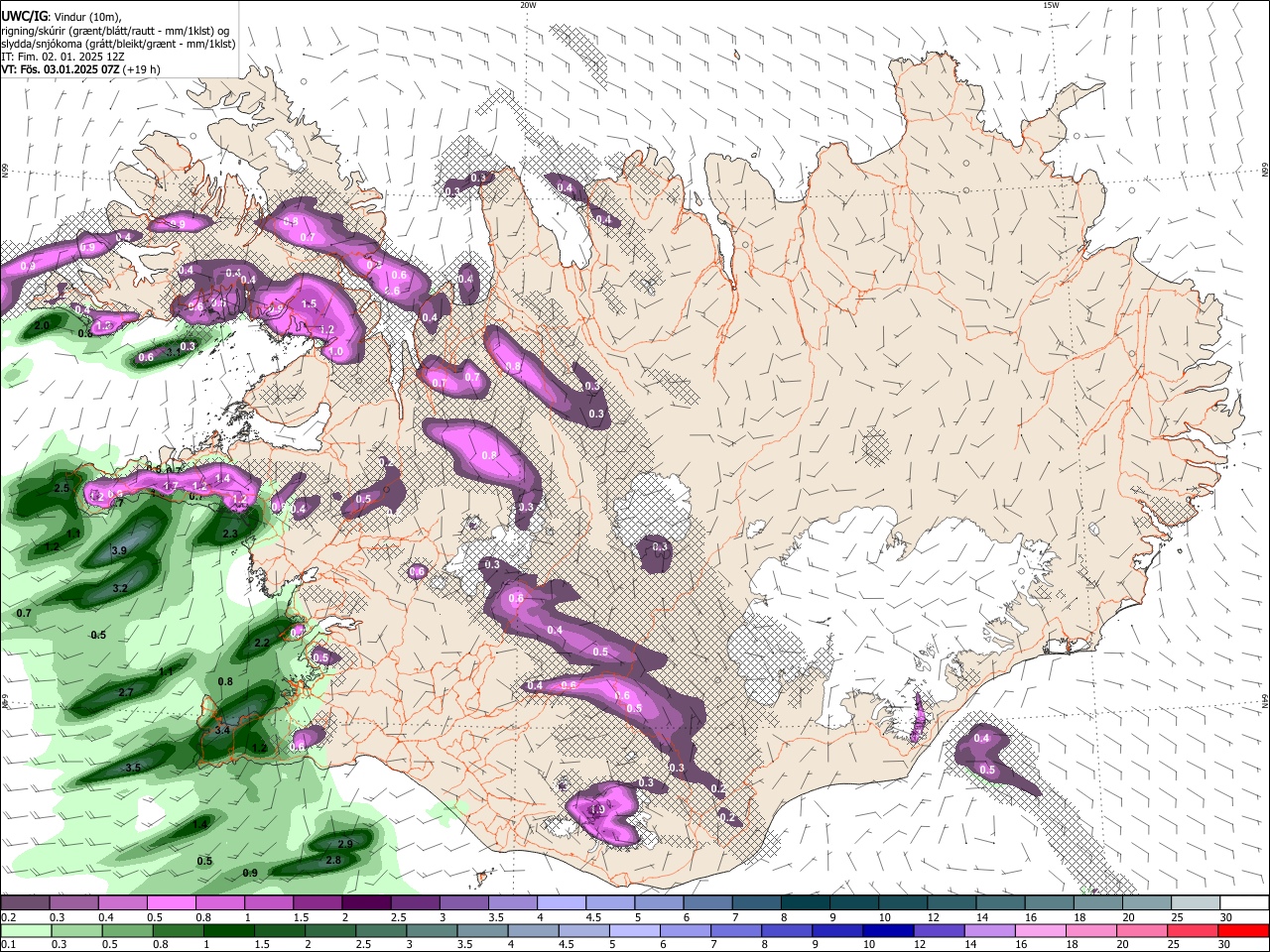
Task: Click the pale grey 25–30 swatch, upper scale
Action: [x=1197, y=903]
